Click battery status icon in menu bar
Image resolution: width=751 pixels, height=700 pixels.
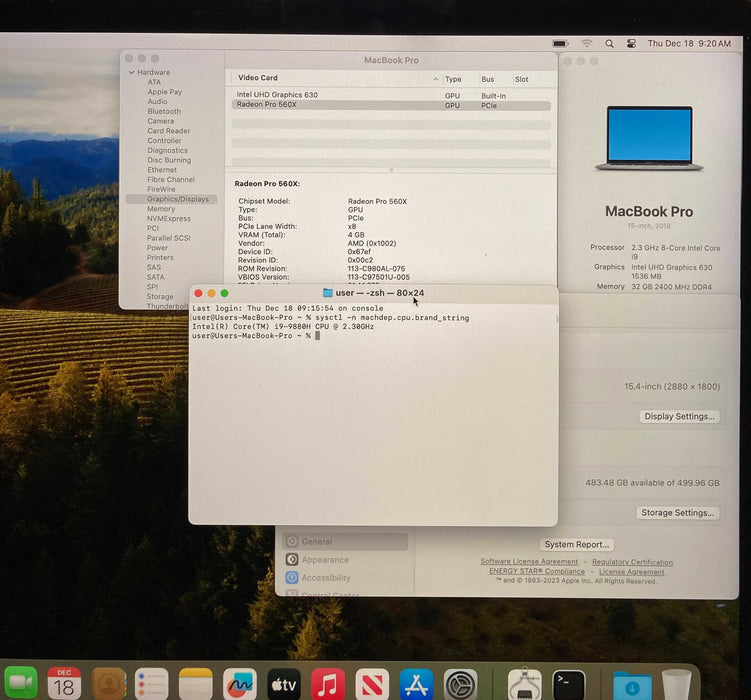click(560, 44)
